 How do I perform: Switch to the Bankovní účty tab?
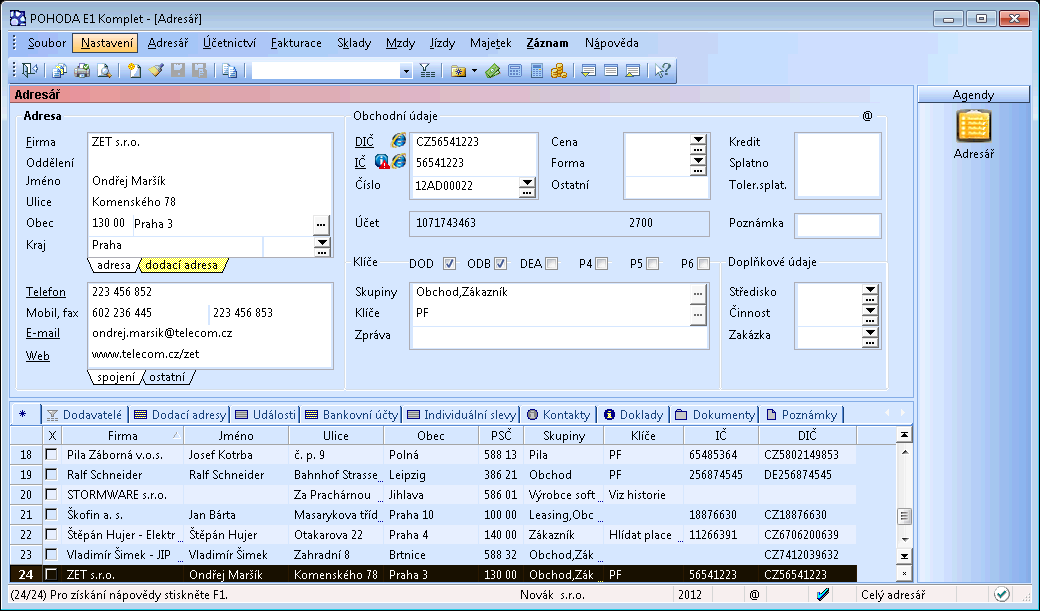(353, 415)
